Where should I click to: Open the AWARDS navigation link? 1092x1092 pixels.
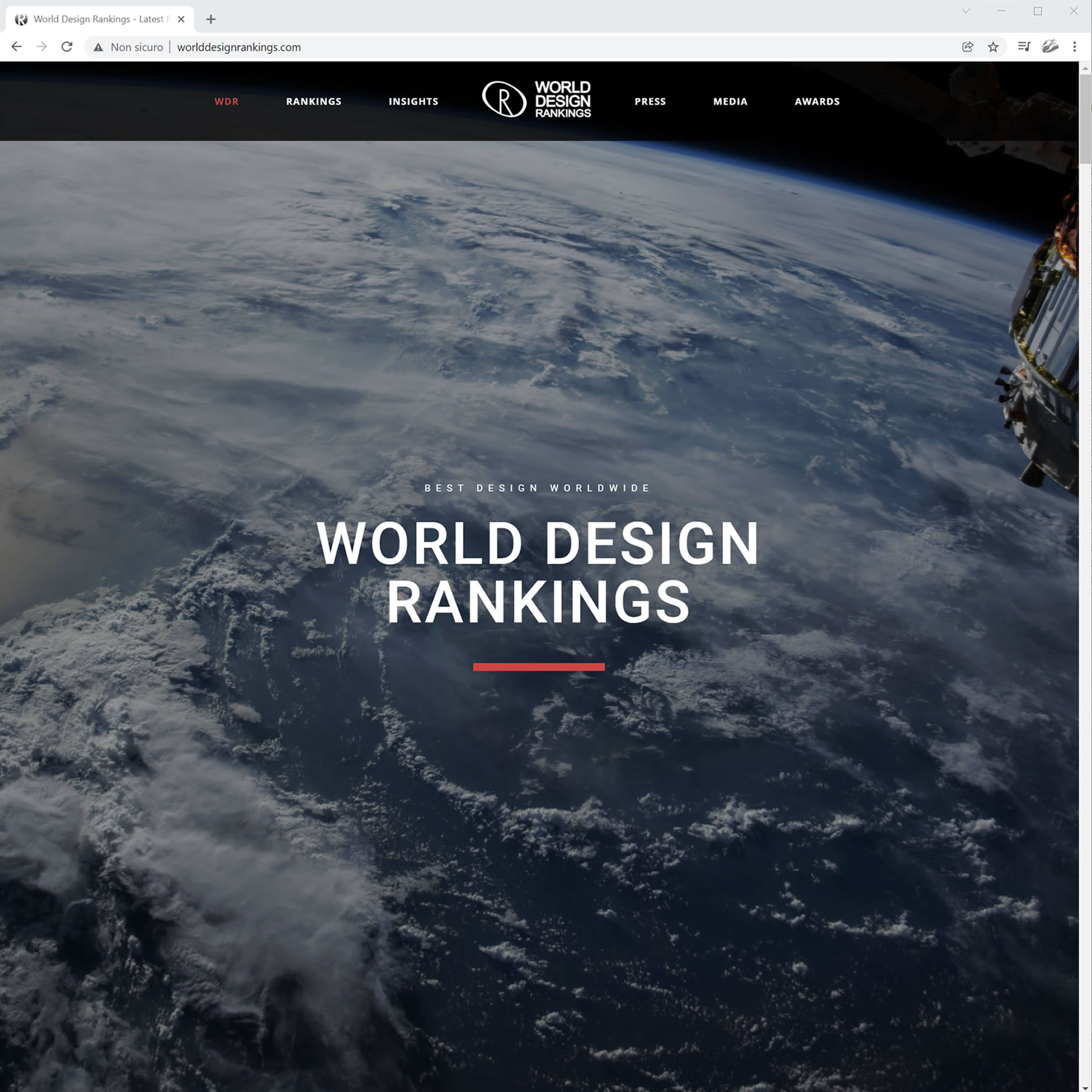pos(817,101)
